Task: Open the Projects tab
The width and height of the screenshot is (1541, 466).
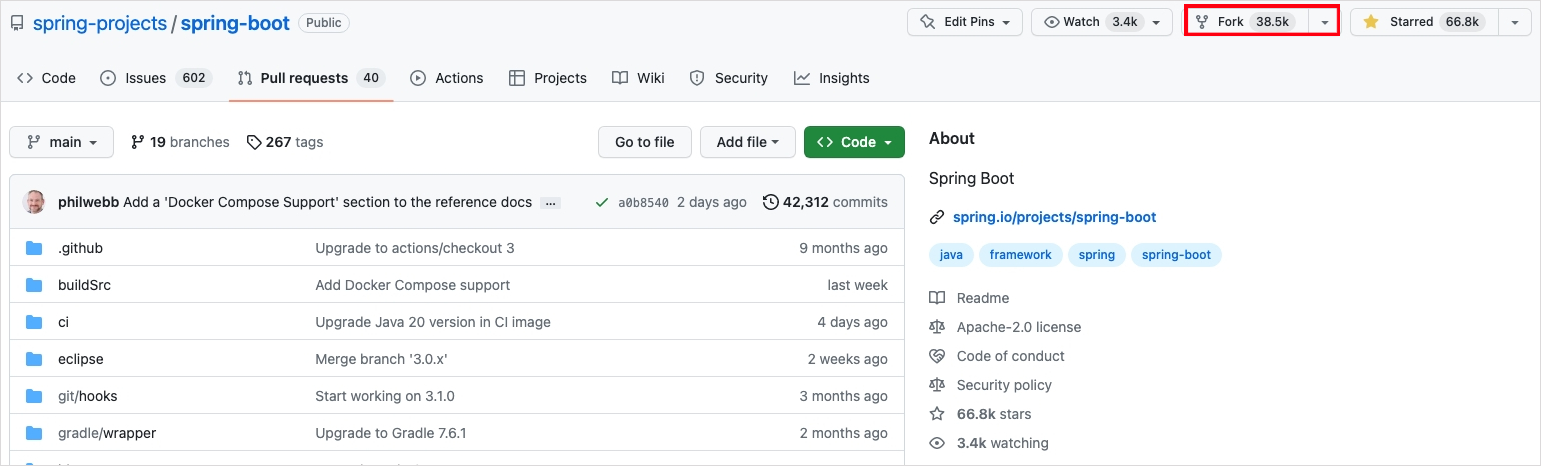Action: pos(548,78)
